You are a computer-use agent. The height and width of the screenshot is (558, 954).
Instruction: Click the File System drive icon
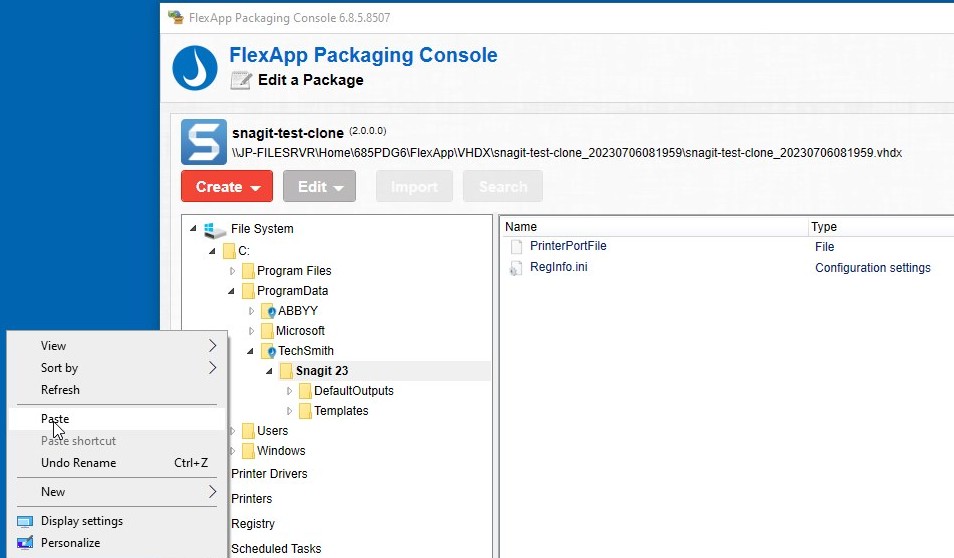tap(215, 229)
